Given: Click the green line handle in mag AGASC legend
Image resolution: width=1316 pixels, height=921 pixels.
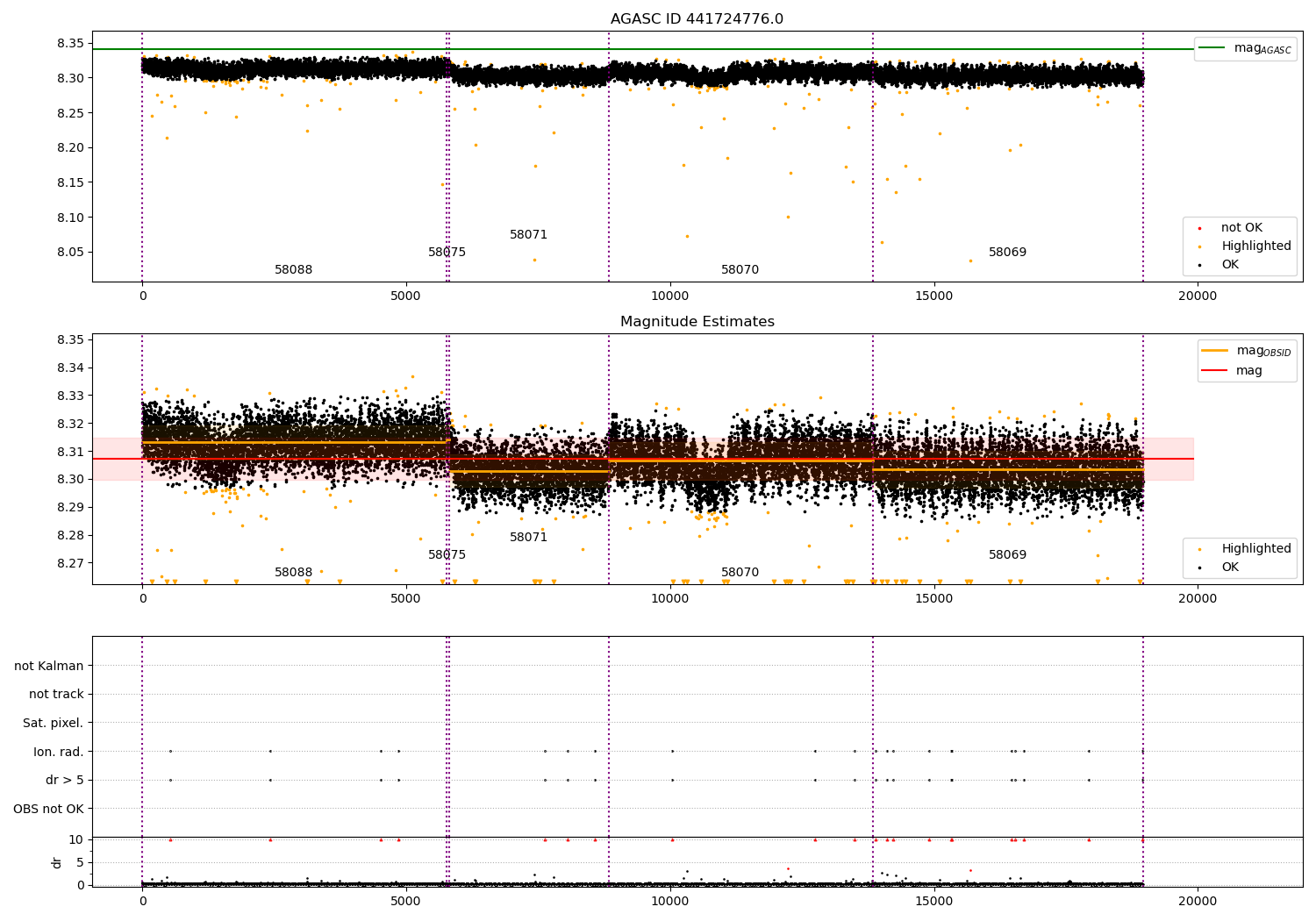Looking at the screenshot, I should point(1212,48).
